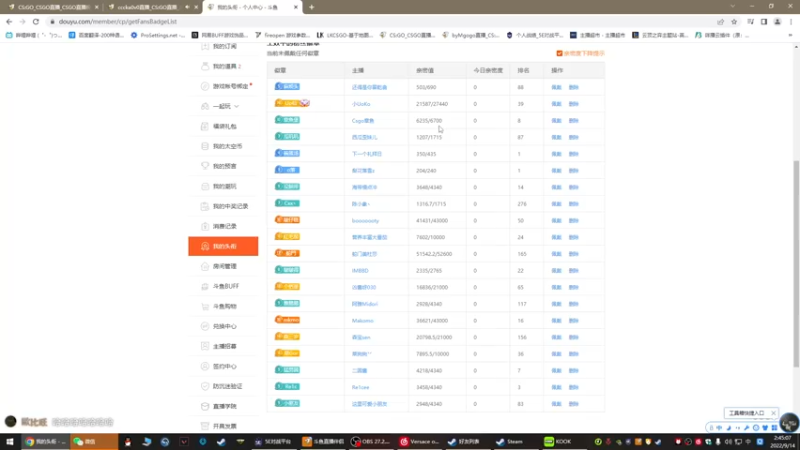Open 开具发票 in the sidebar

pyautogui.click(x=223, y=426)
